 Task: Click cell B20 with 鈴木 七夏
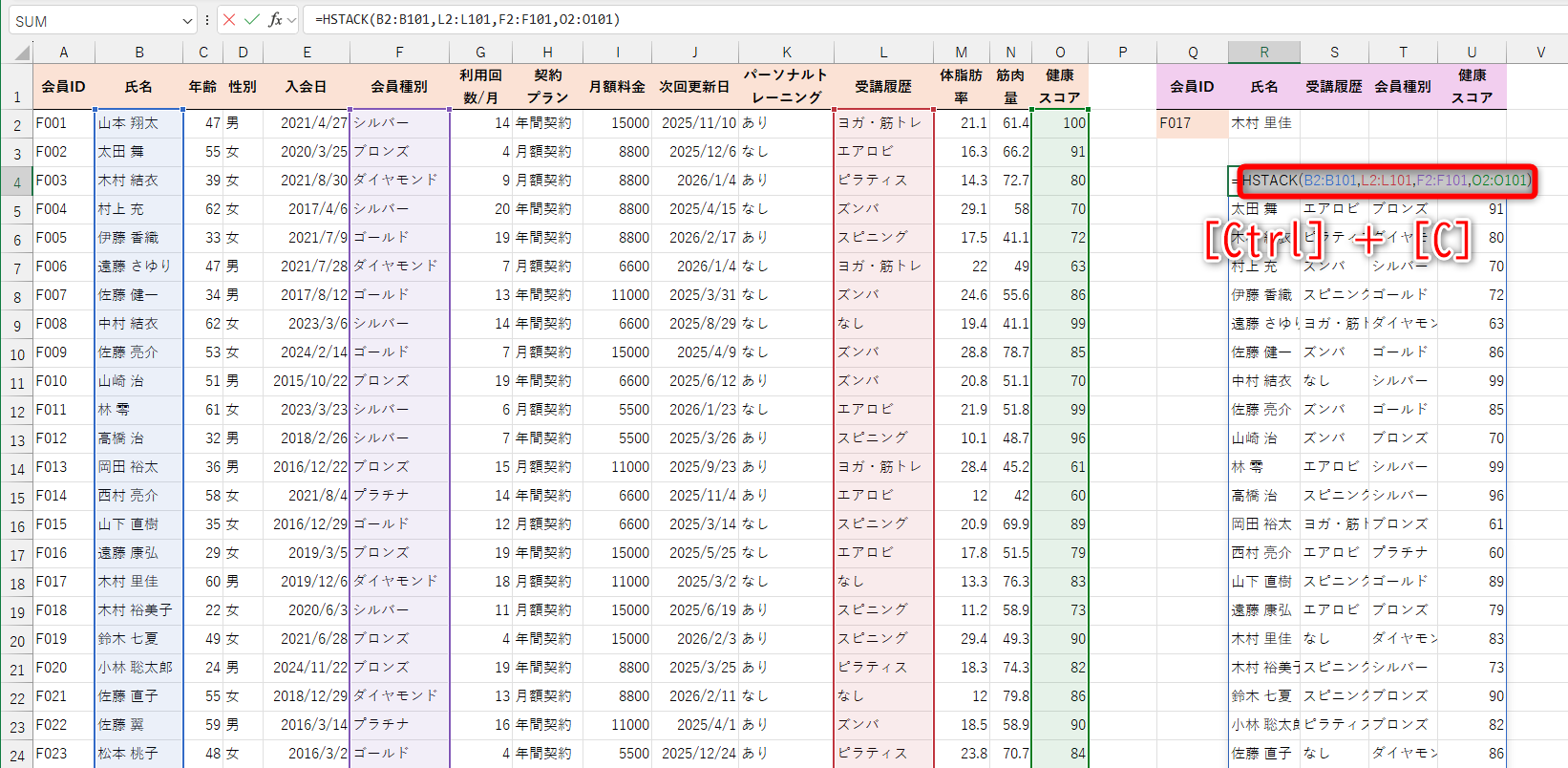coord(139,639)
